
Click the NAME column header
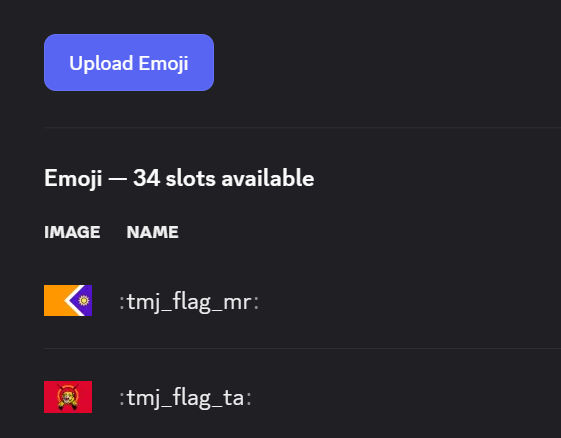click(152, 232)
